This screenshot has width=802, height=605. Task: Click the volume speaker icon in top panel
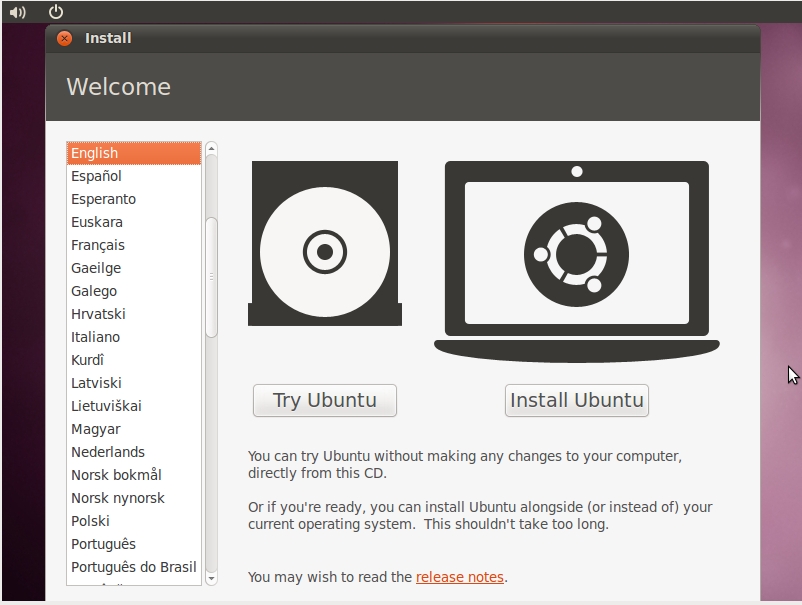click(x=17, y=12)
